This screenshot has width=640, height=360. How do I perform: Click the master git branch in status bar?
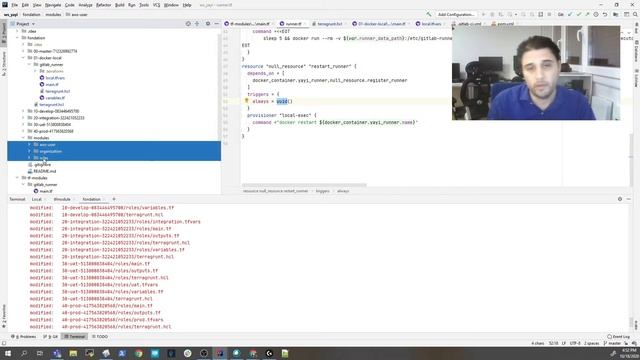[x=611, y=343]
